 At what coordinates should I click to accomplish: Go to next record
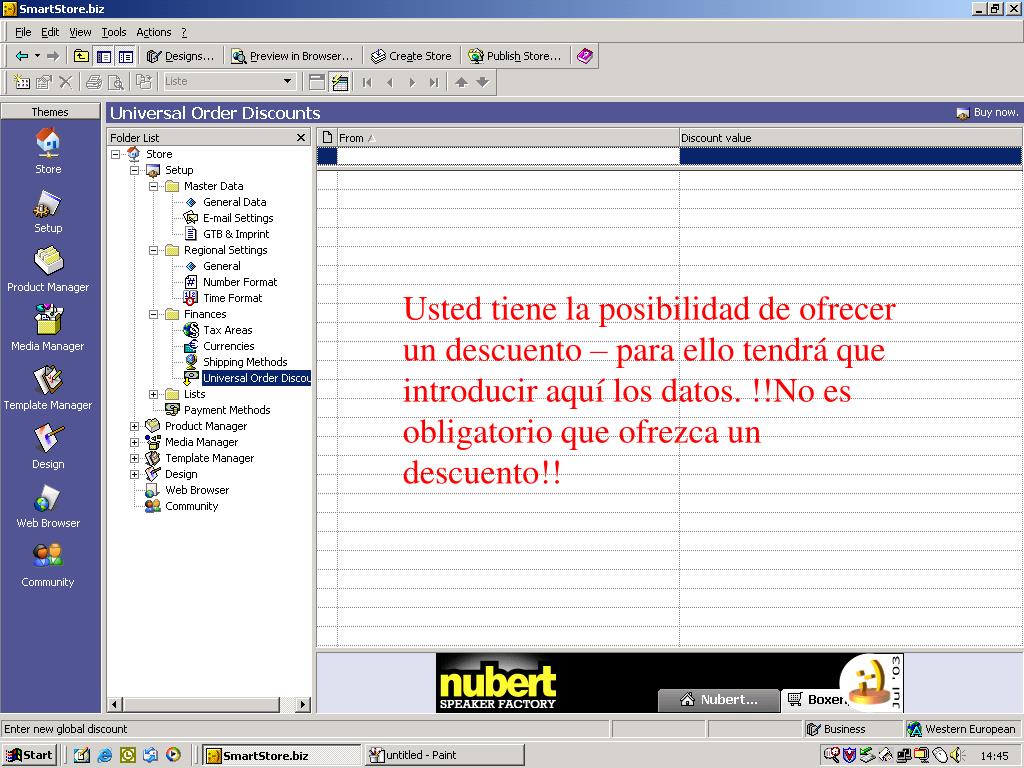(411, 82)
